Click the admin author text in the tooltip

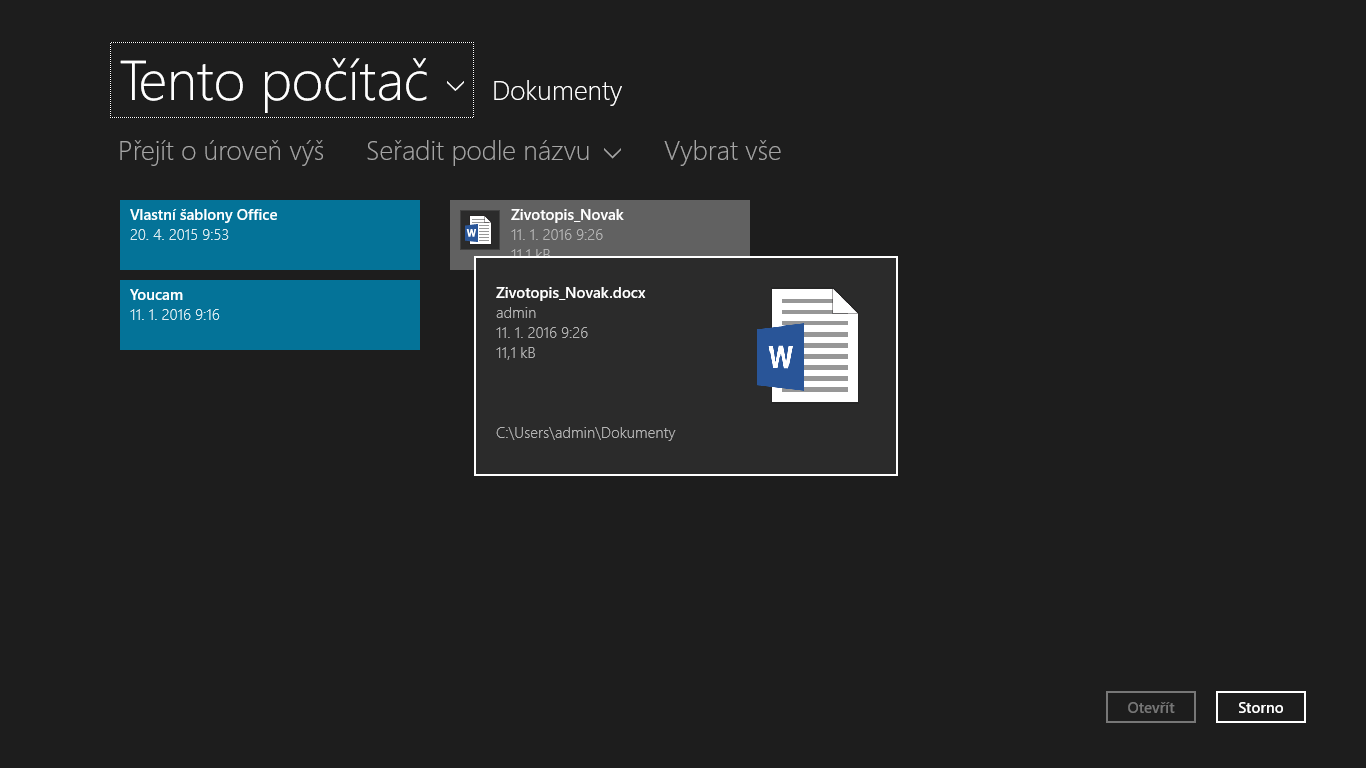(x=516, y=313)
